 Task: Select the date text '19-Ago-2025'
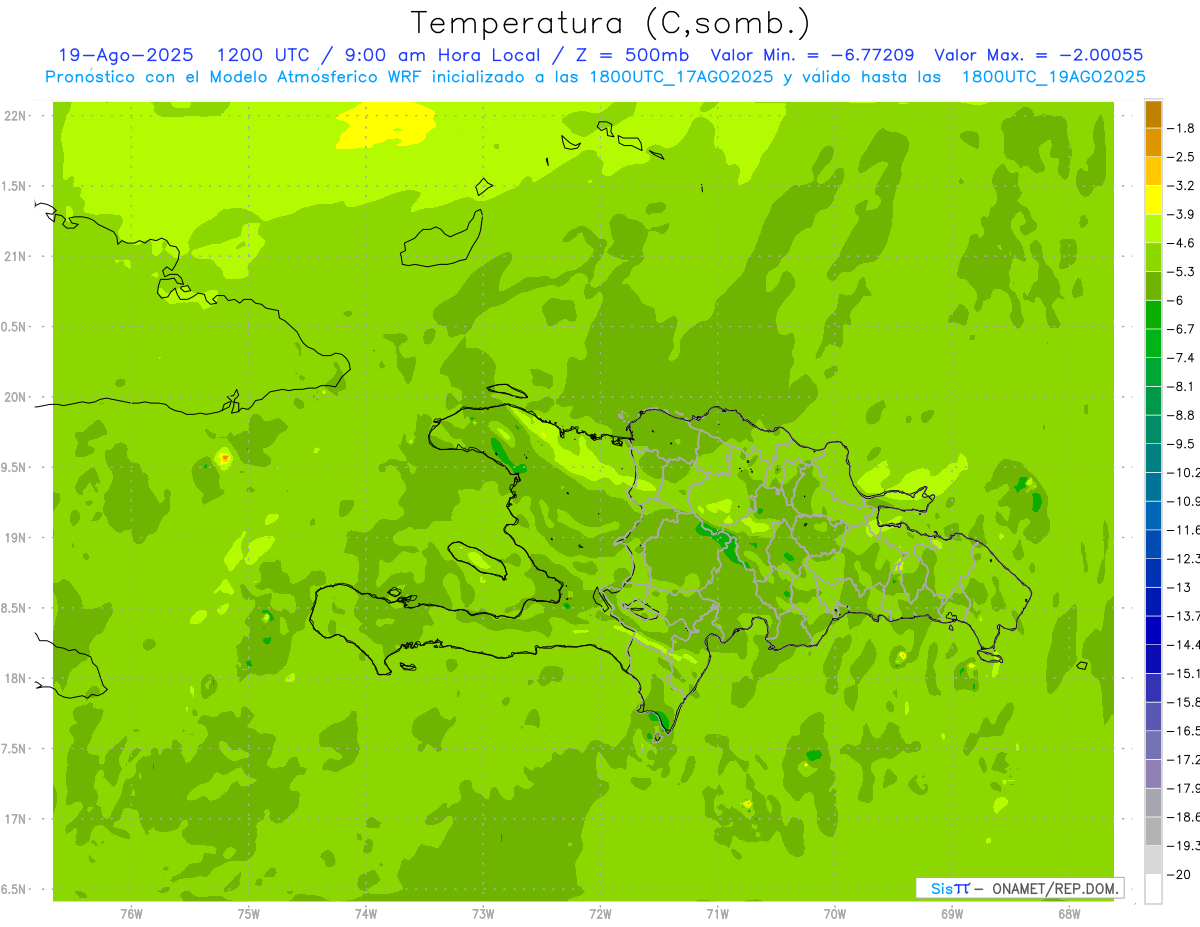(126, 55)
